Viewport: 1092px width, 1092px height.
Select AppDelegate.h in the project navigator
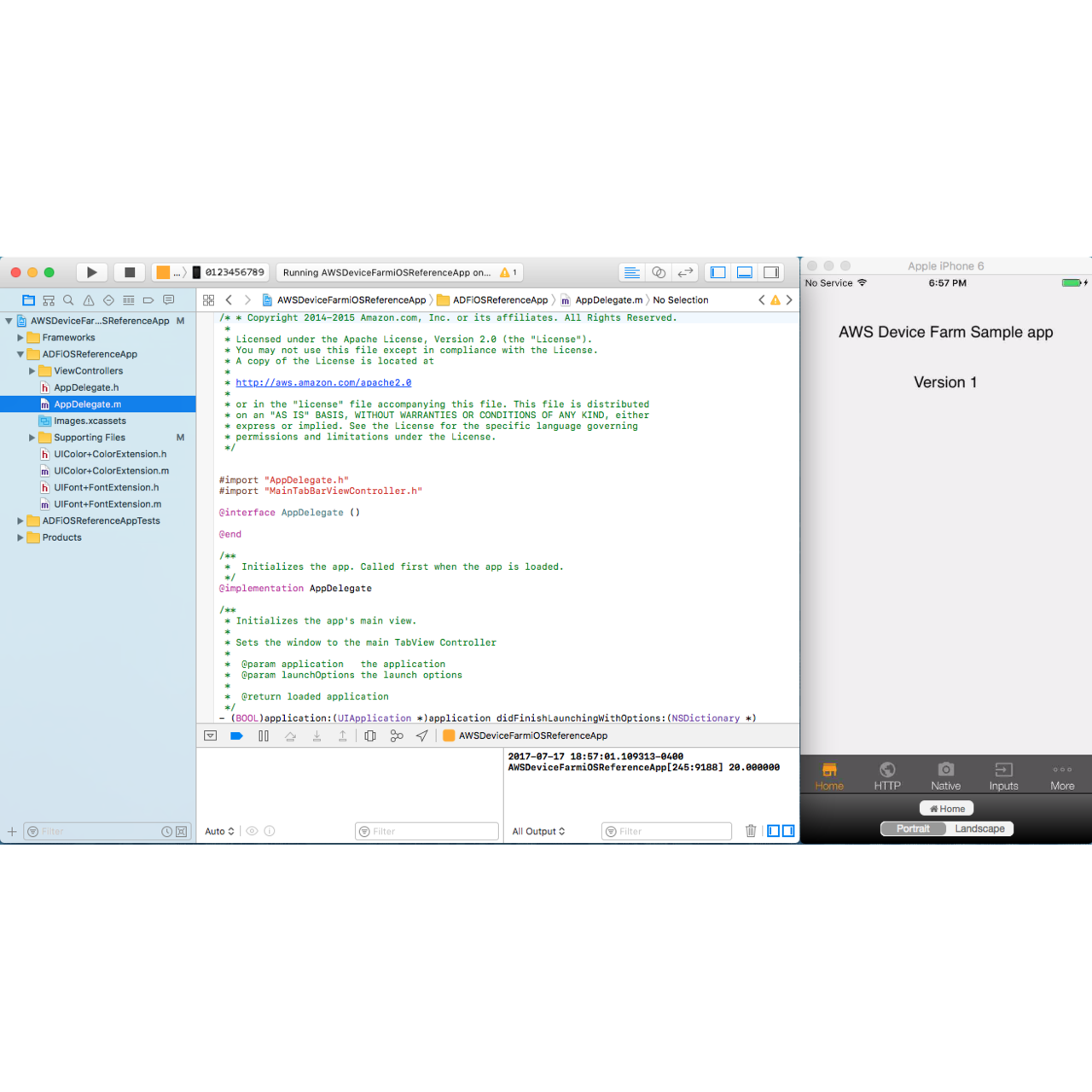tap(84, 387)
